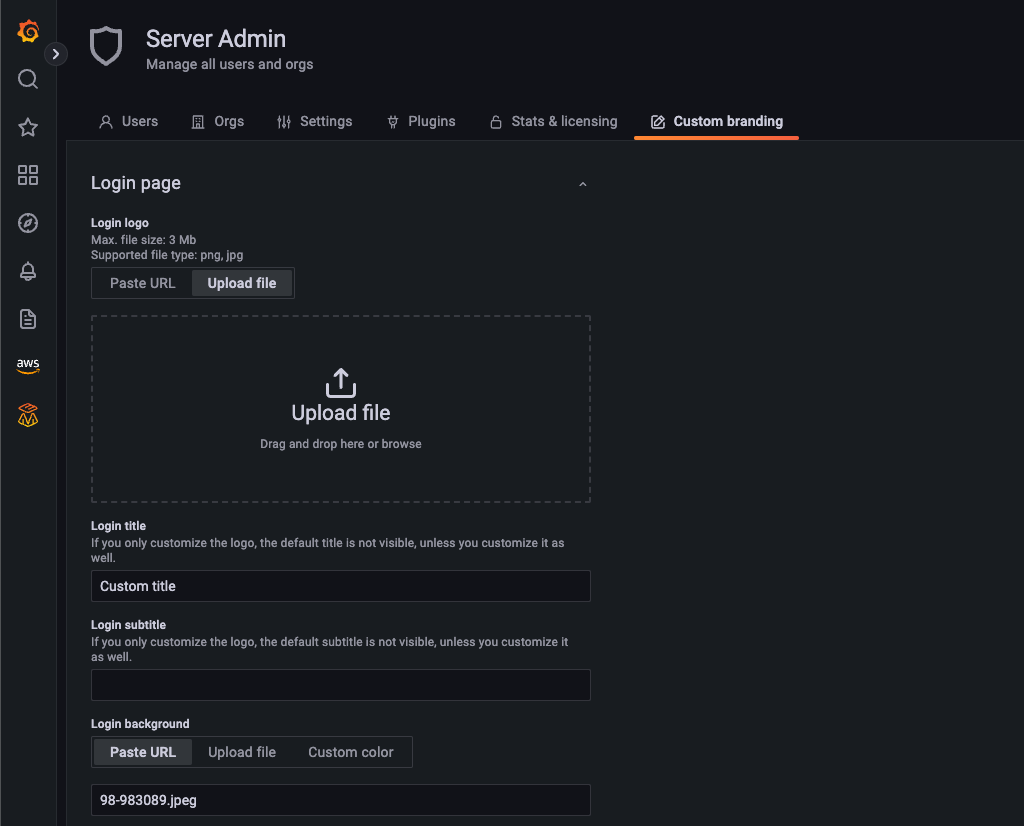
Task: Open the AWS app icon in sidebar
Action: (x=27, y=365)
